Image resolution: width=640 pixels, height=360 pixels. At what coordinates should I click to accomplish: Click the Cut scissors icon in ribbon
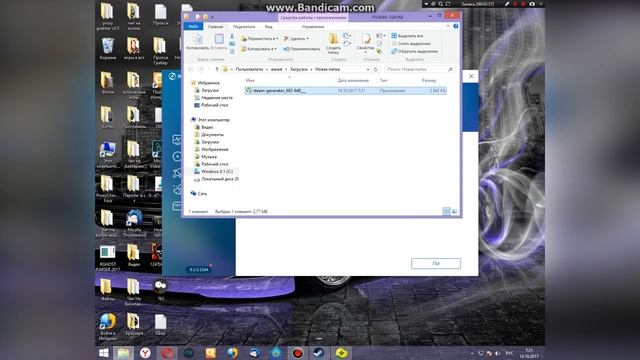pyautogui.click(x=232, y=36)
